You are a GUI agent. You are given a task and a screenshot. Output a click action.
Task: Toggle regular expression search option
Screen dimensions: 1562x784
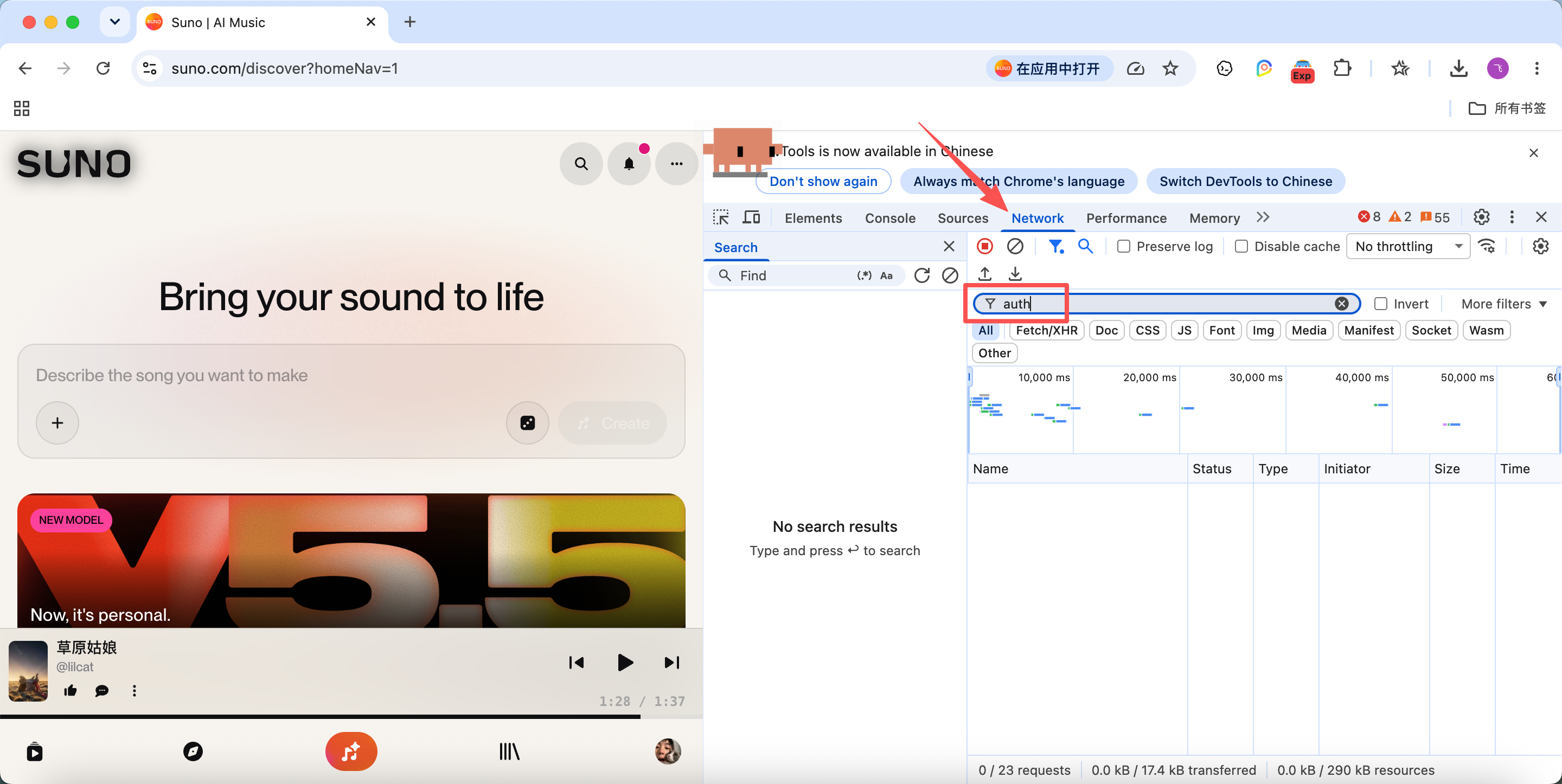click(x=864, y=275)
